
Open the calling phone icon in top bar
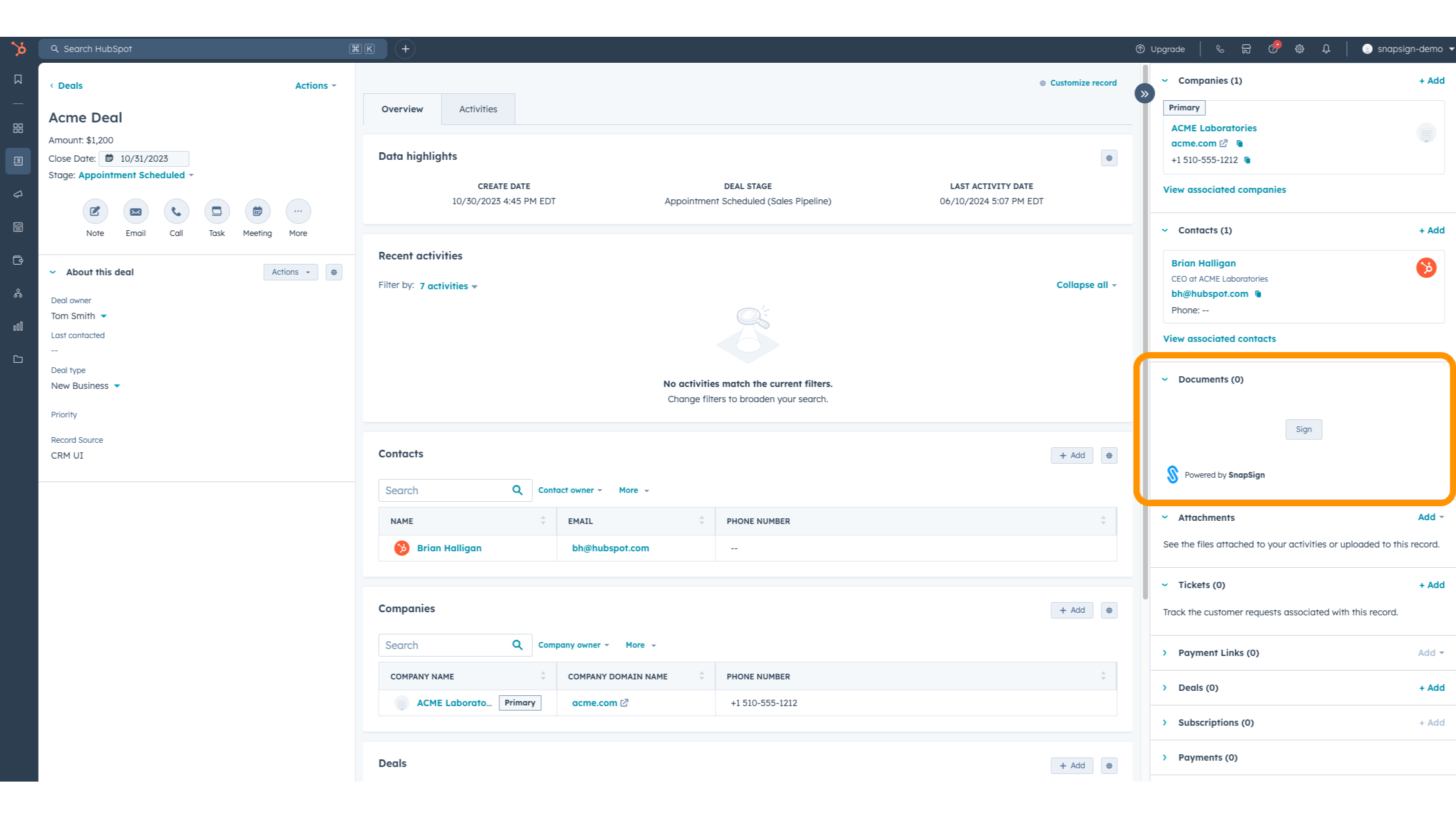pos(1219,49)
